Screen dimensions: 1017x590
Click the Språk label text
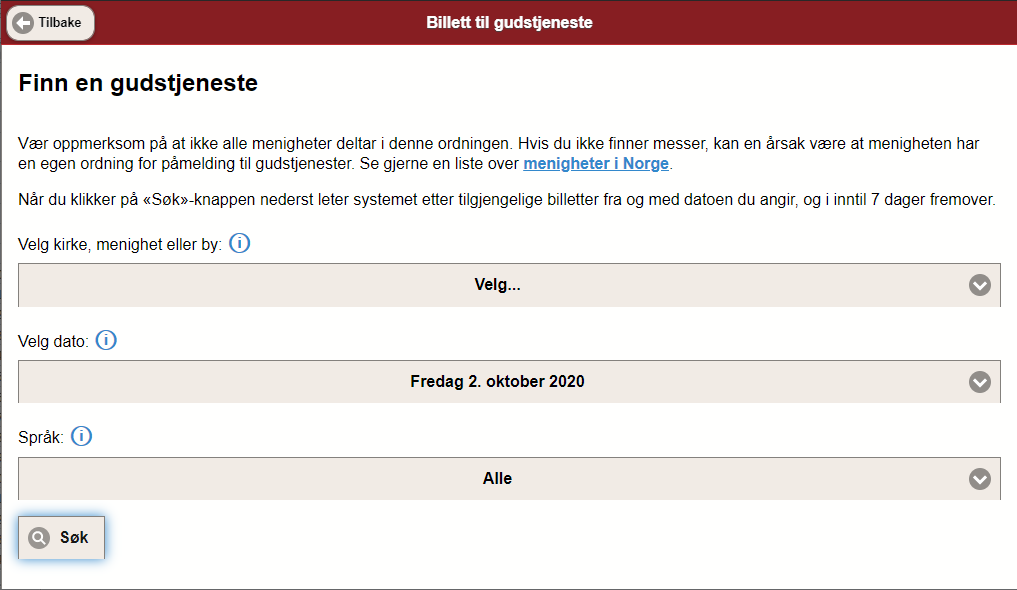[41, 438]
